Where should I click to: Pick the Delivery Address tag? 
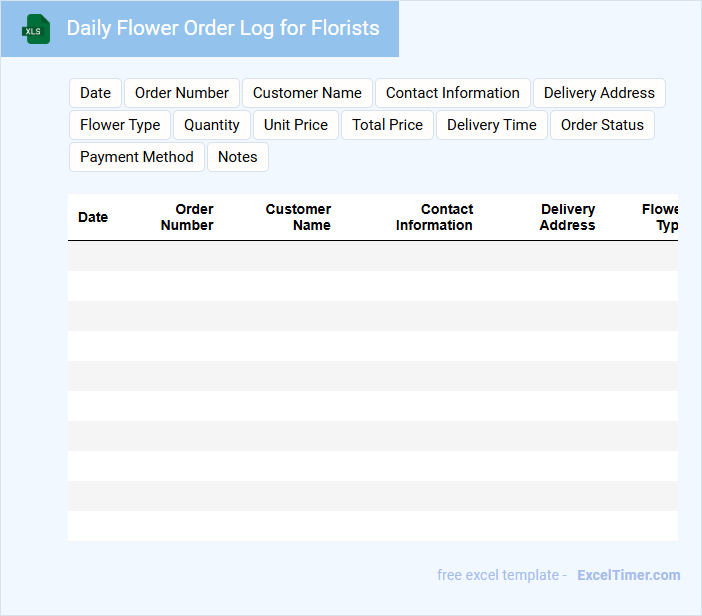599,93
